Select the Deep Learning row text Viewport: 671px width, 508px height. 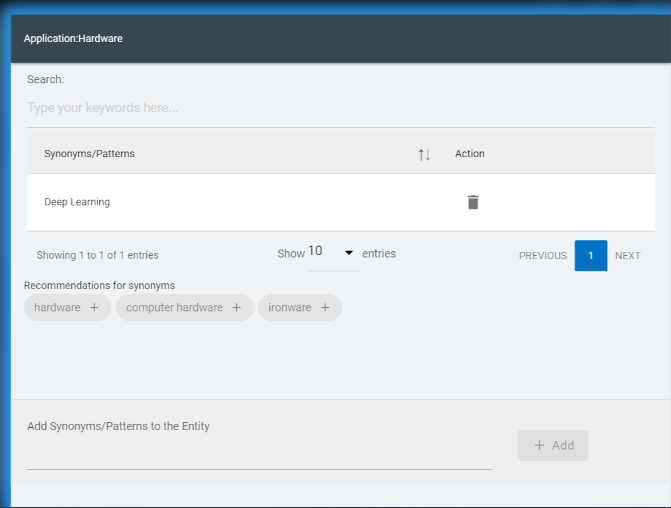[x=77, y=202]
